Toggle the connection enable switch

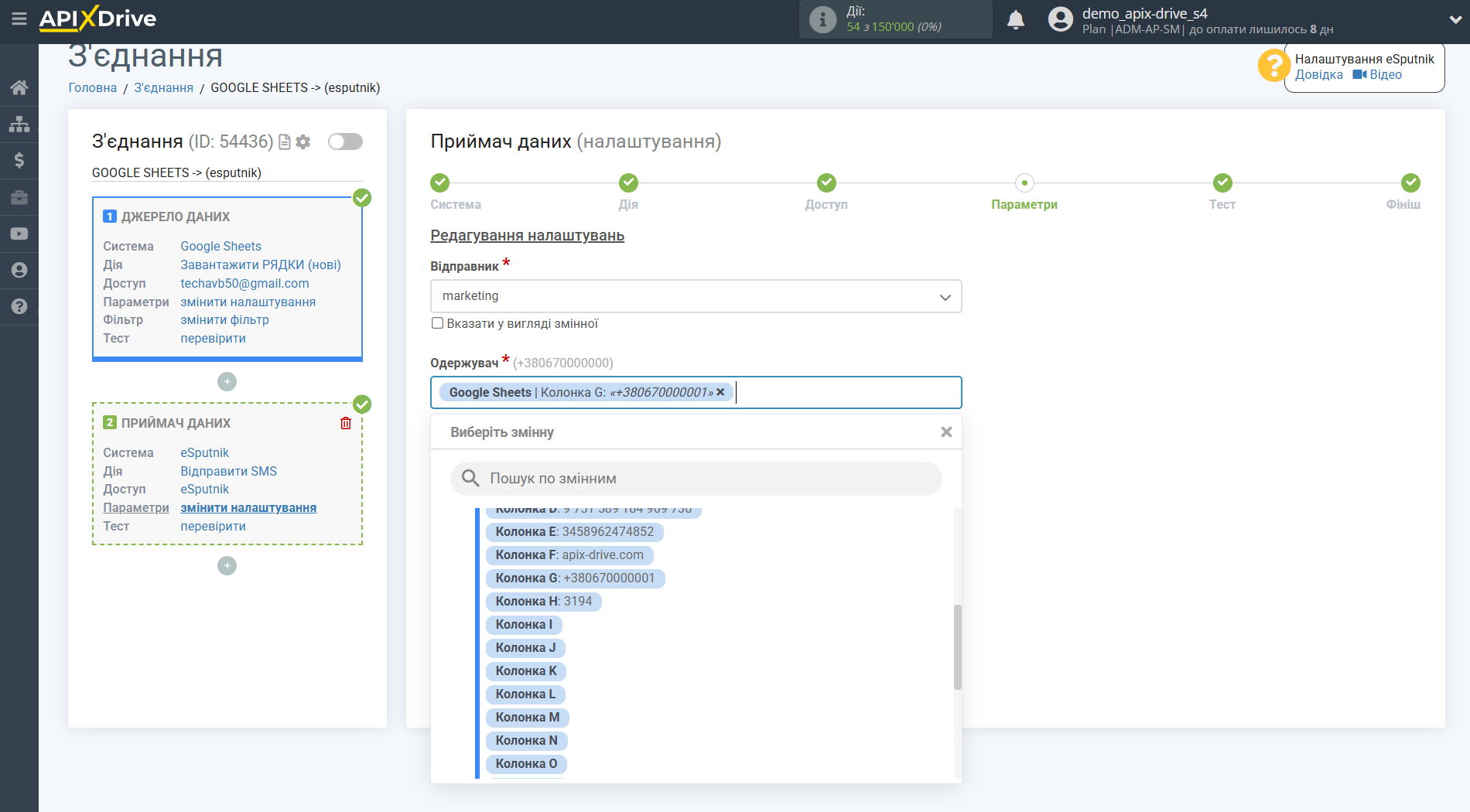345,142
